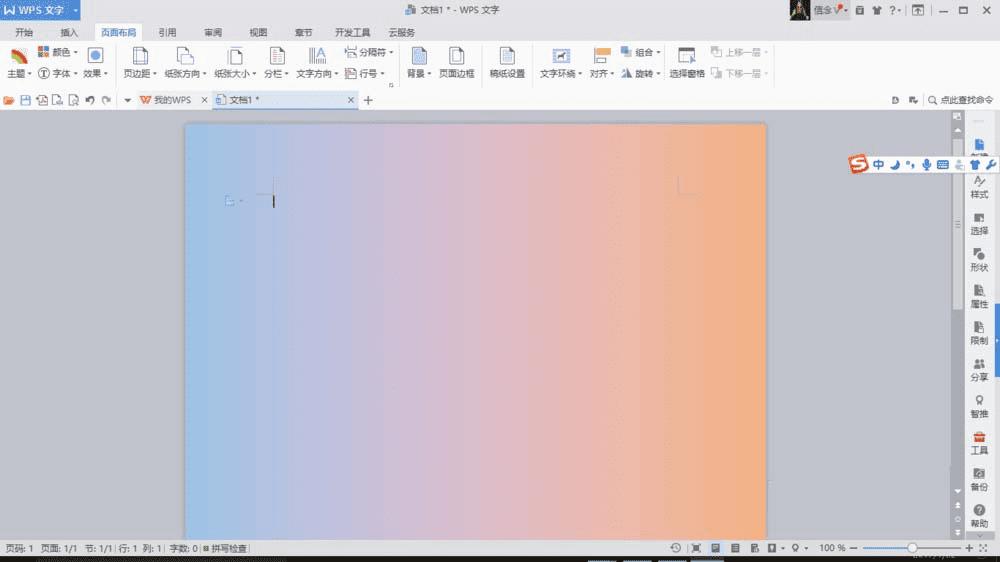Add a new document tab with plus

(x=368, y=100)
